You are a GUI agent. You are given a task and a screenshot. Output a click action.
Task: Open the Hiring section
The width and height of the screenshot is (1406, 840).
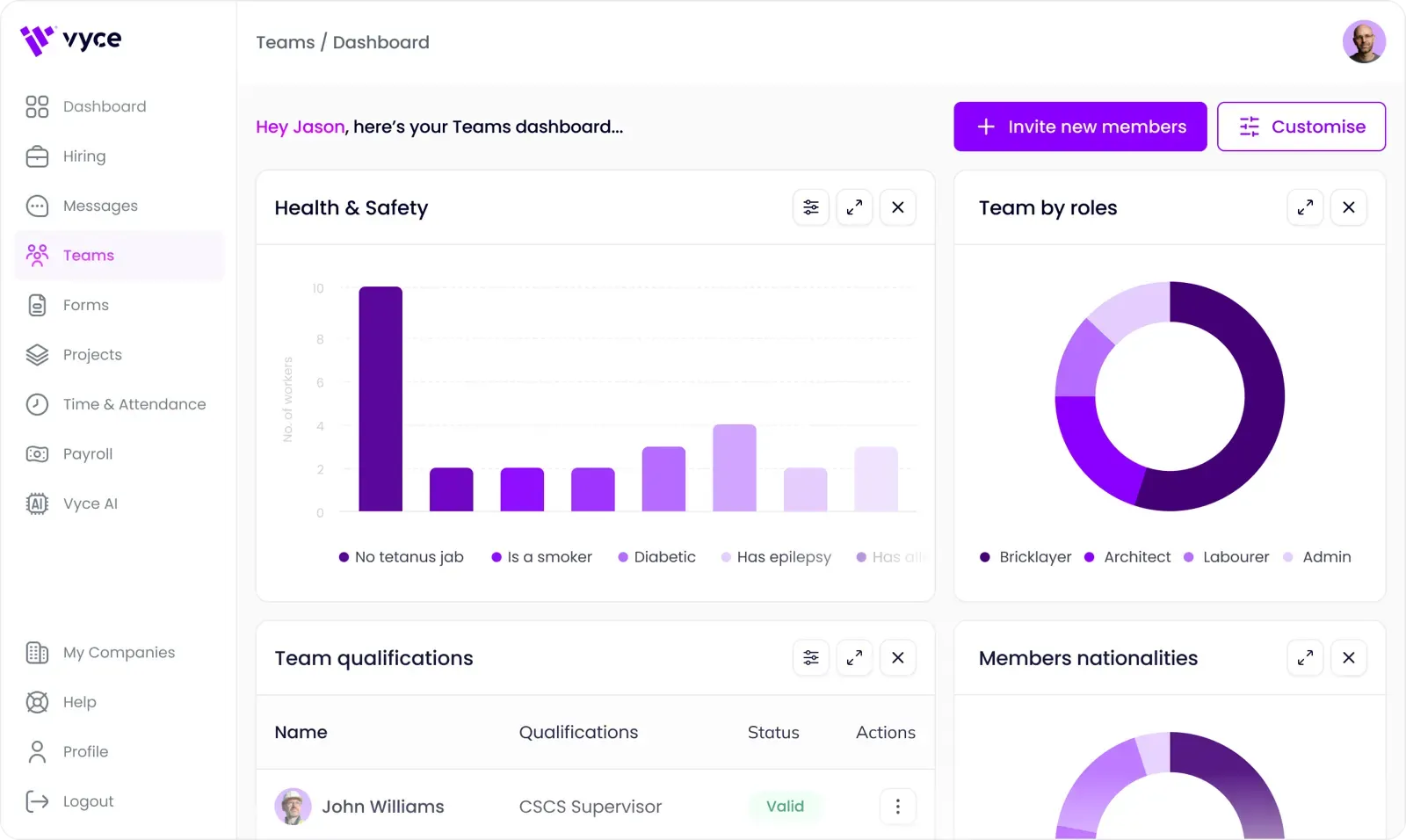pyautogui.click(x=120, y=156)
